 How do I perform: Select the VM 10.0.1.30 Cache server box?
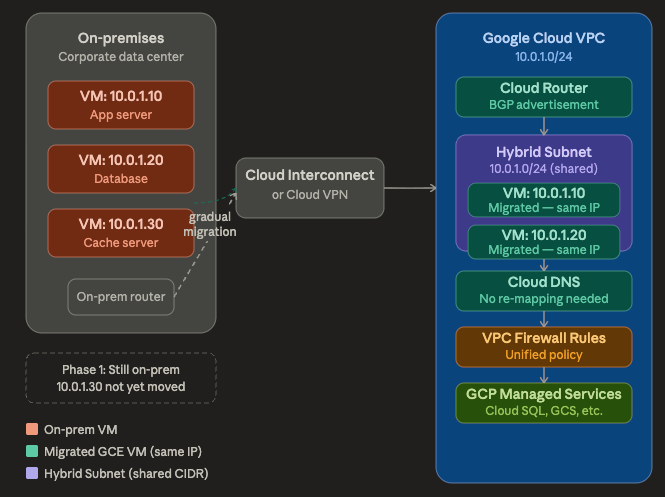pyautogui.click(x=121, y=233)
